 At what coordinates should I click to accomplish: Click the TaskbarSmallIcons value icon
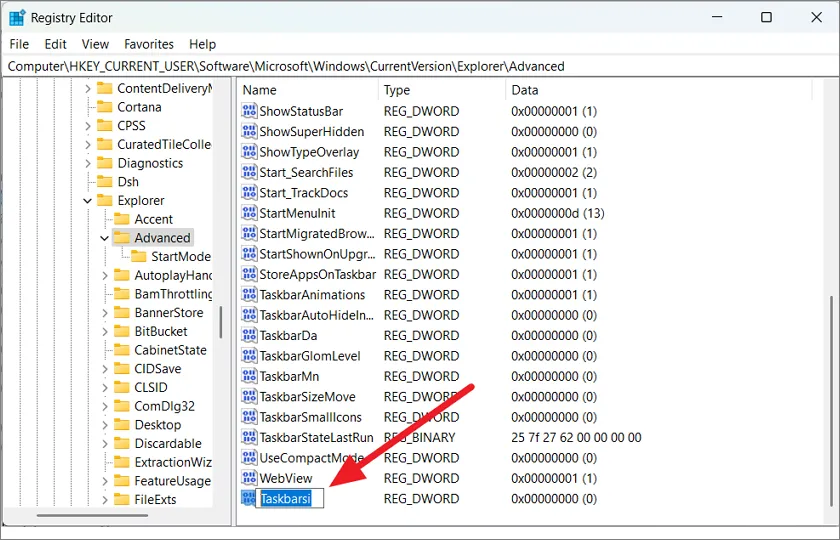coord(249,417)
